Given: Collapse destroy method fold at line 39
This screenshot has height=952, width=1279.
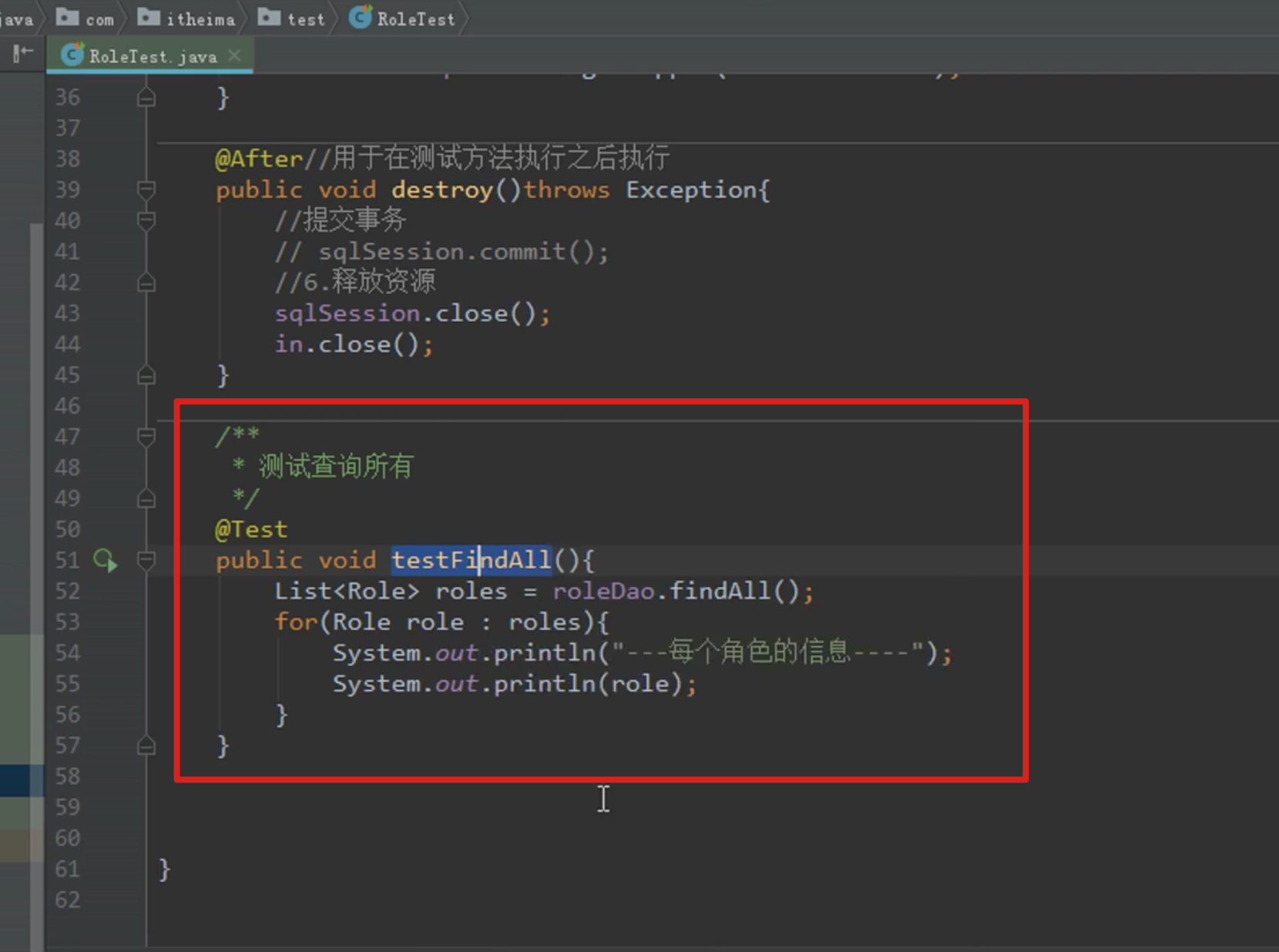Looking at the screenshot, I should coord(146,189).
